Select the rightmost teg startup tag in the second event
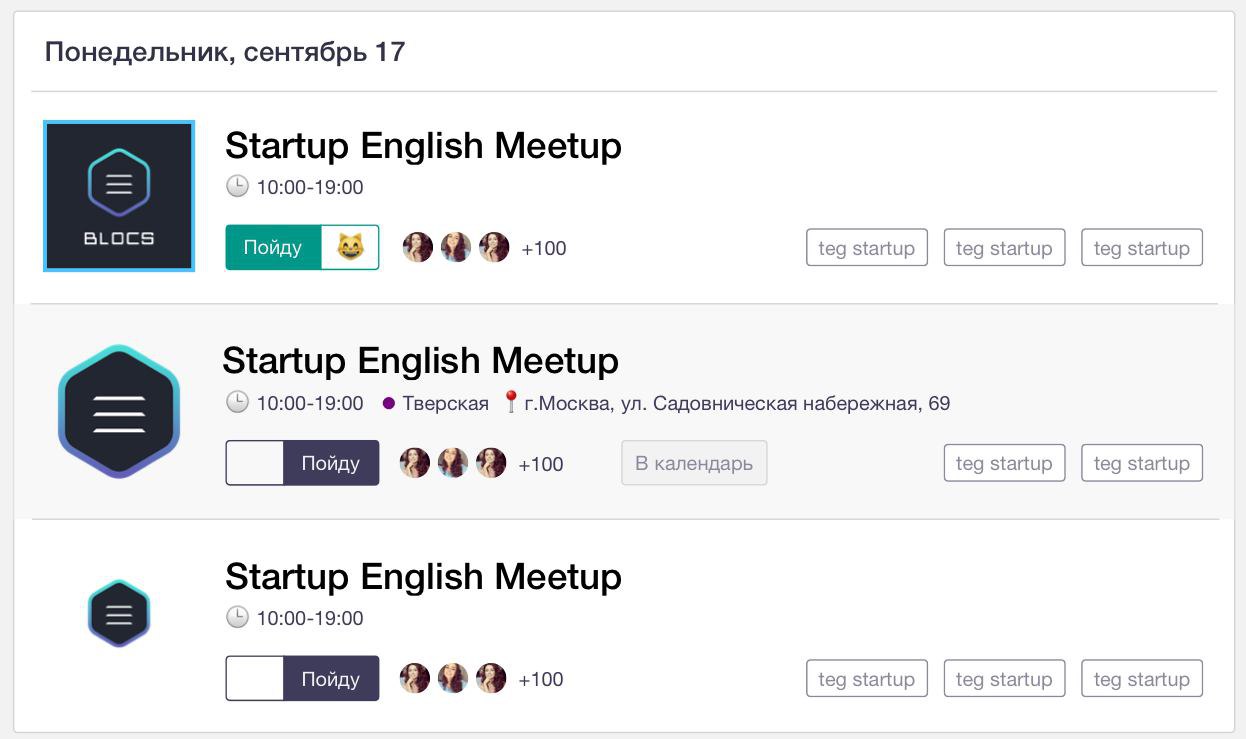 pyautogui.click(x=1142, y=463)
